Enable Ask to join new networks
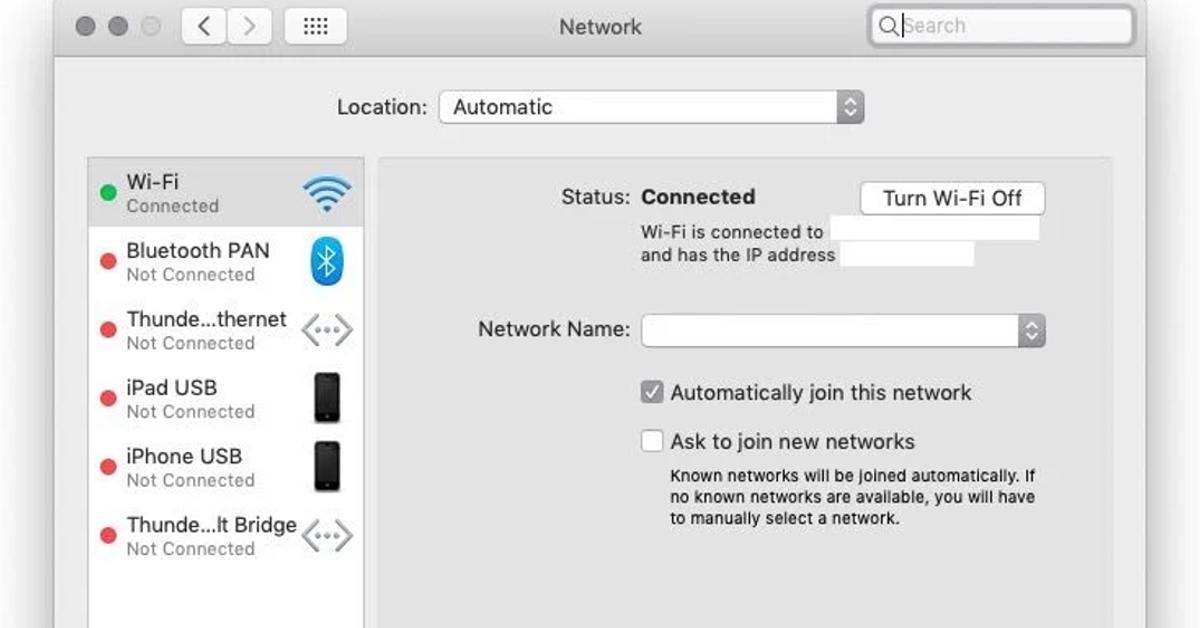 point(652,441)
